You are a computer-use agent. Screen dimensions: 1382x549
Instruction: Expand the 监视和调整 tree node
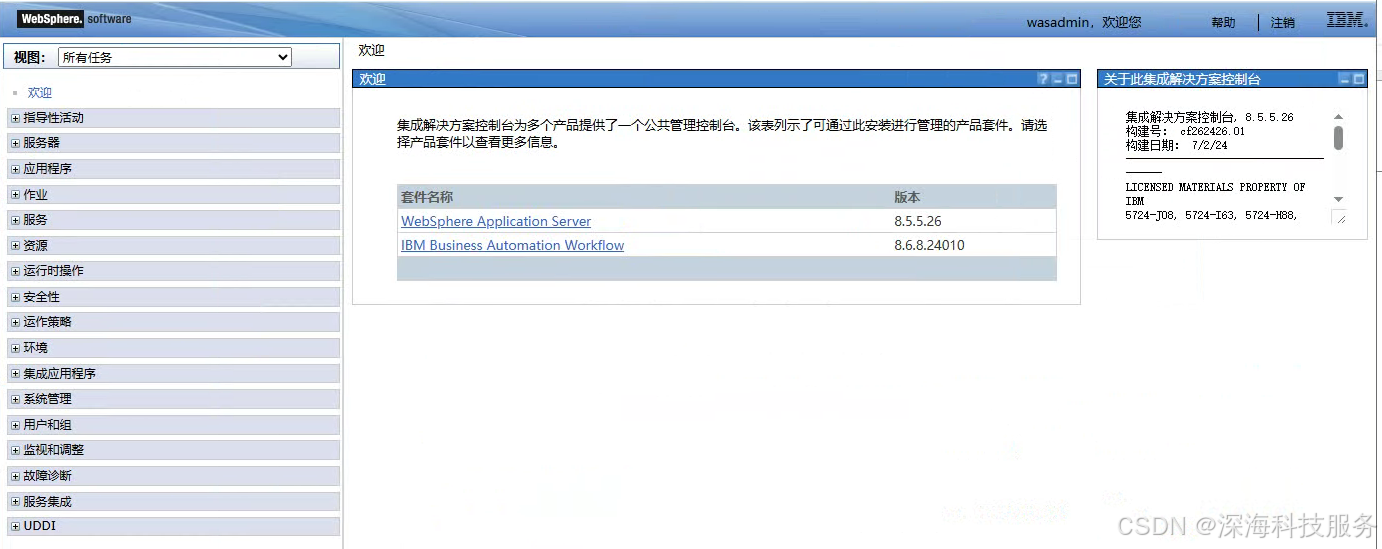point(15,450)
